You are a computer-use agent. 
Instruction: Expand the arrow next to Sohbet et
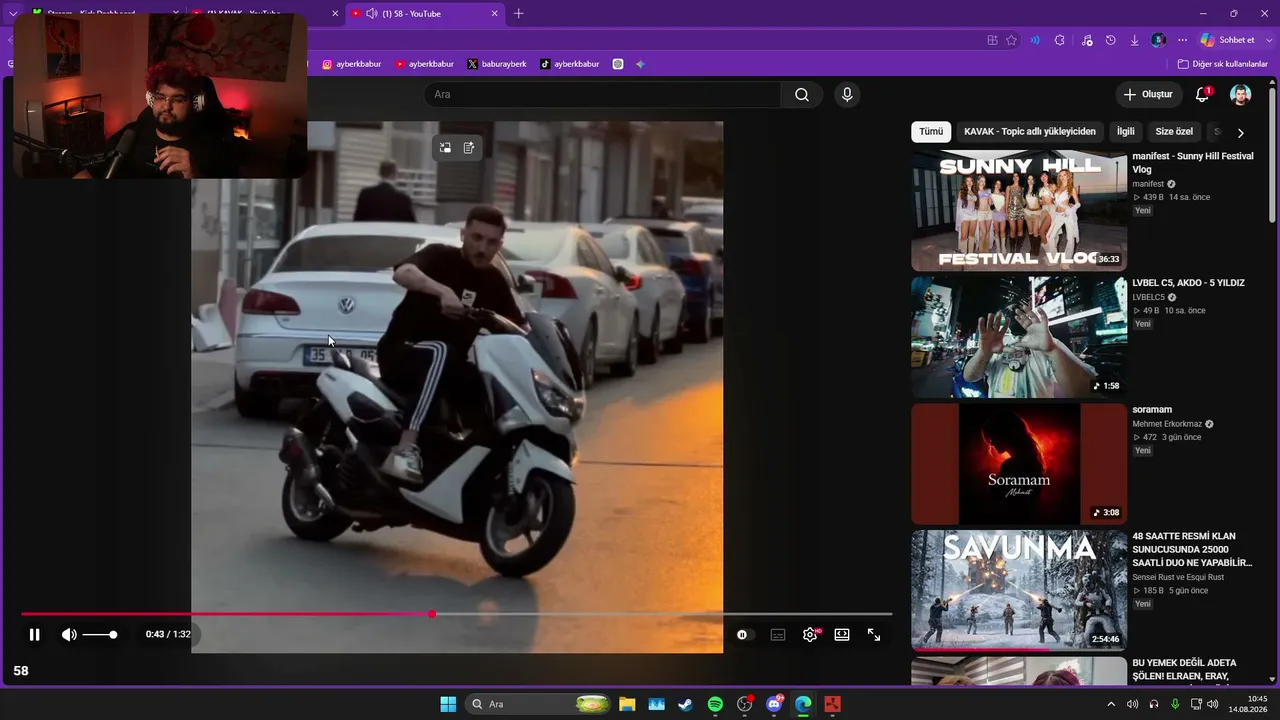coord(1267,40)
